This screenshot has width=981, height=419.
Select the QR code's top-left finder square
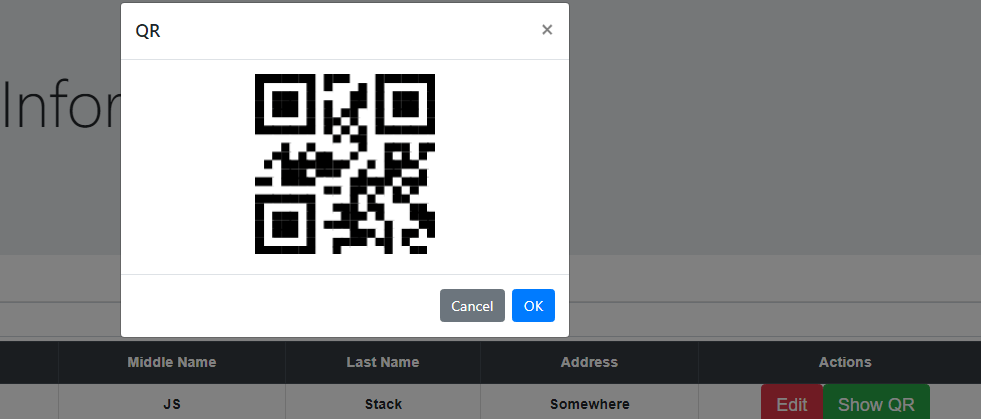(x=285, y=104)
